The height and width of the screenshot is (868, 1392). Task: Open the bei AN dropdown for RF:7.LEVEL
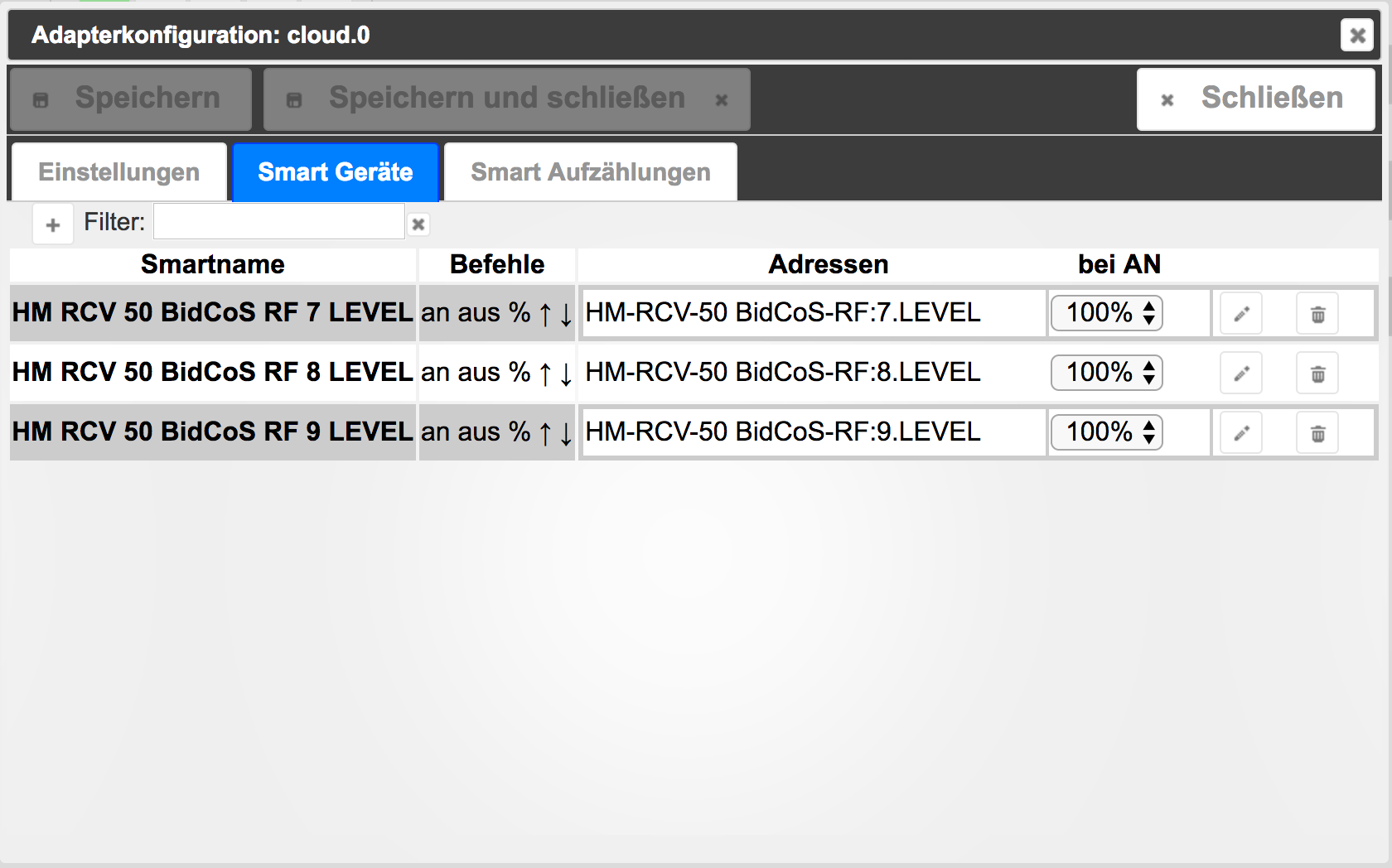(x=1107, y=313)
